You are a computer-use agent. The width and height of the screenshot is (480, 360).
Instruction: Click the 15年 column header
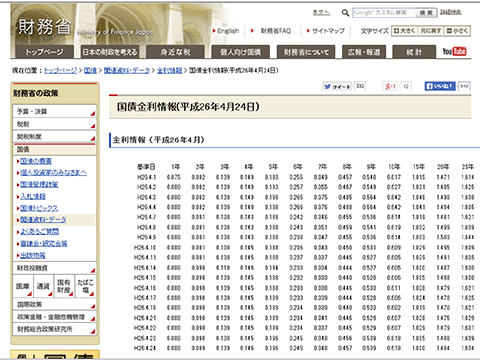point(419,167)
